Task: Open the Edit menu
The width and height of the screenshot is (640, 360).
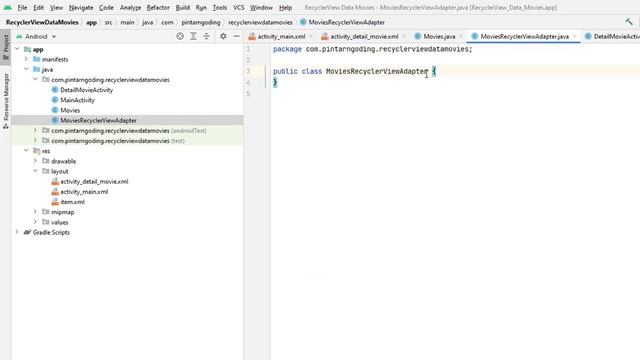Action: pyautogui.click(x=38, y=8)
